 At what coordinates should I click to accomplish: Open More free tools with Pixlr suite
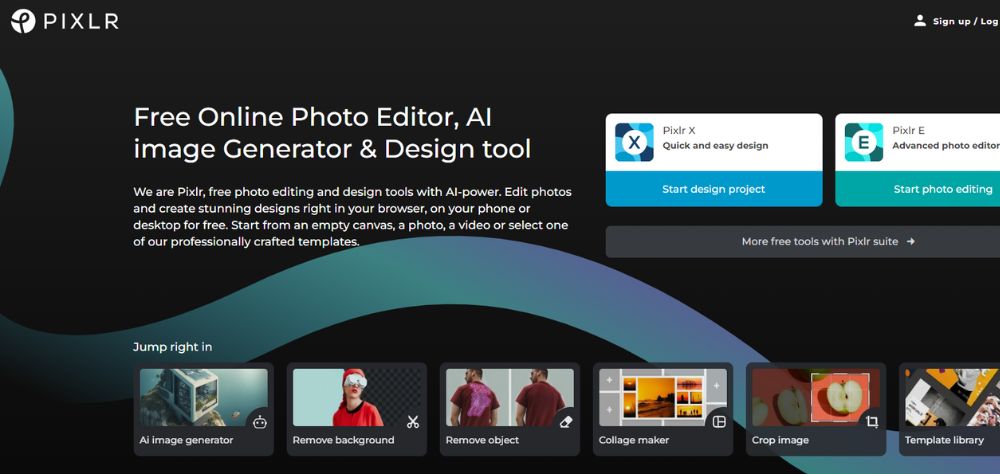click(803, 242)
